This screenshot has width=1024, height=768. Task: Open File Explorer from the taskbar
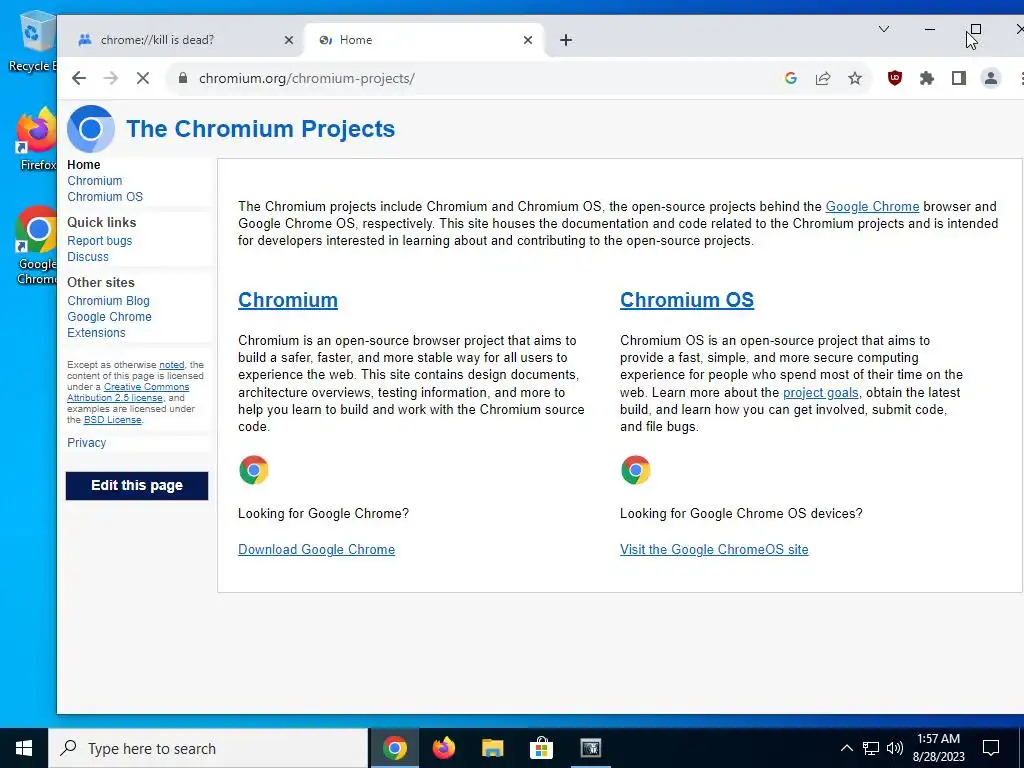(x=493, y=748)
